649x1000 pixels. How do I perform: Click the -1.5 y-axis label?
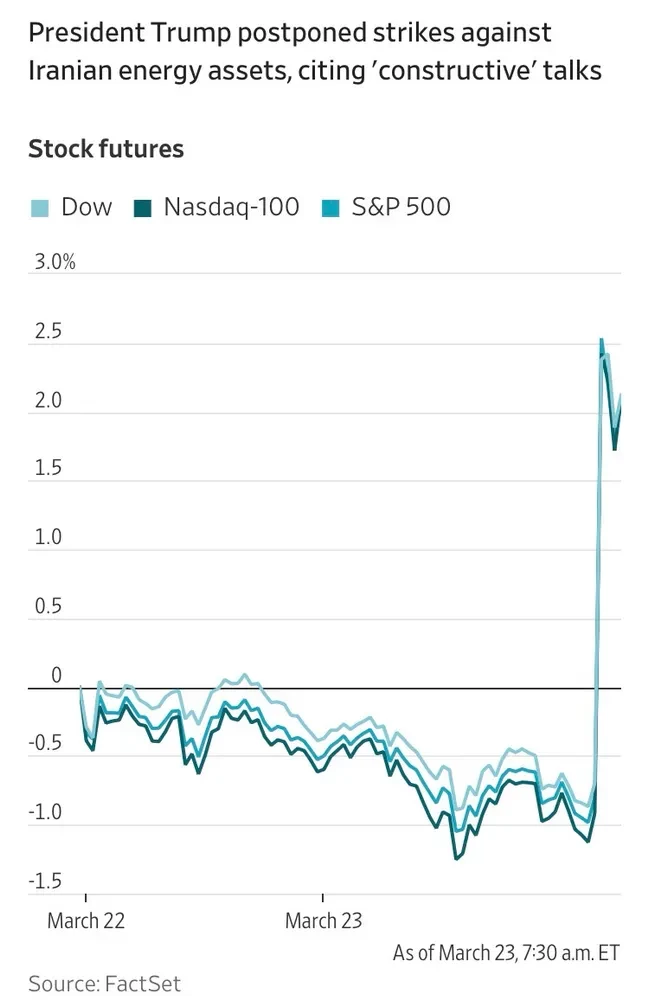click(x=48, y=882)
